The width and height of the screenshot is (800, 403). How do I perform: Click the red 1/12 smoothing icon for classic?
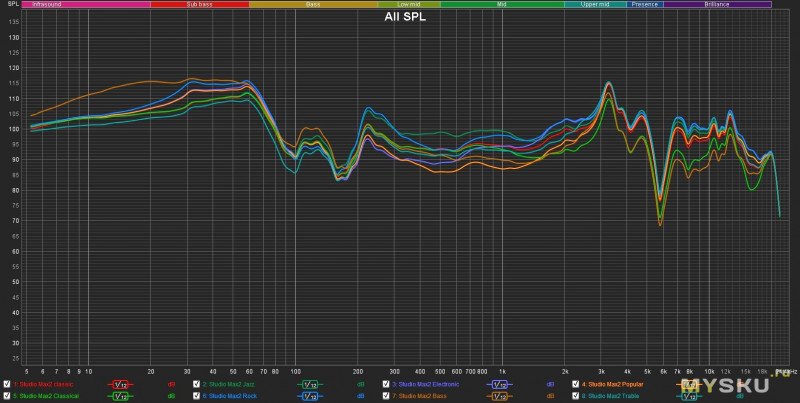120,385
